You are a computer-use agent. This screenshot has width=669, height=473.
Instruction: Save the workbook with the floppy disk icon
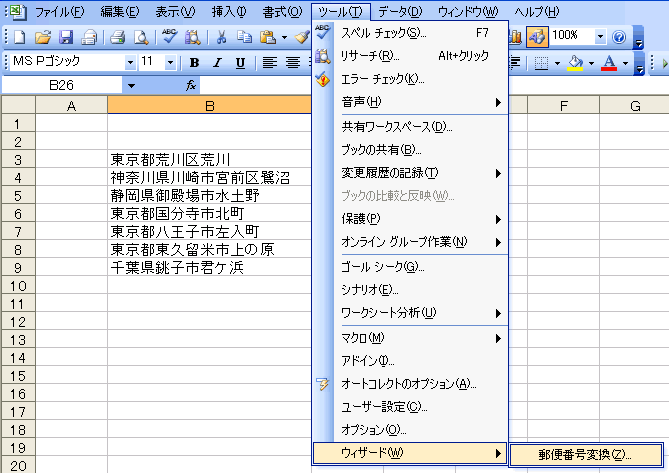66,37
